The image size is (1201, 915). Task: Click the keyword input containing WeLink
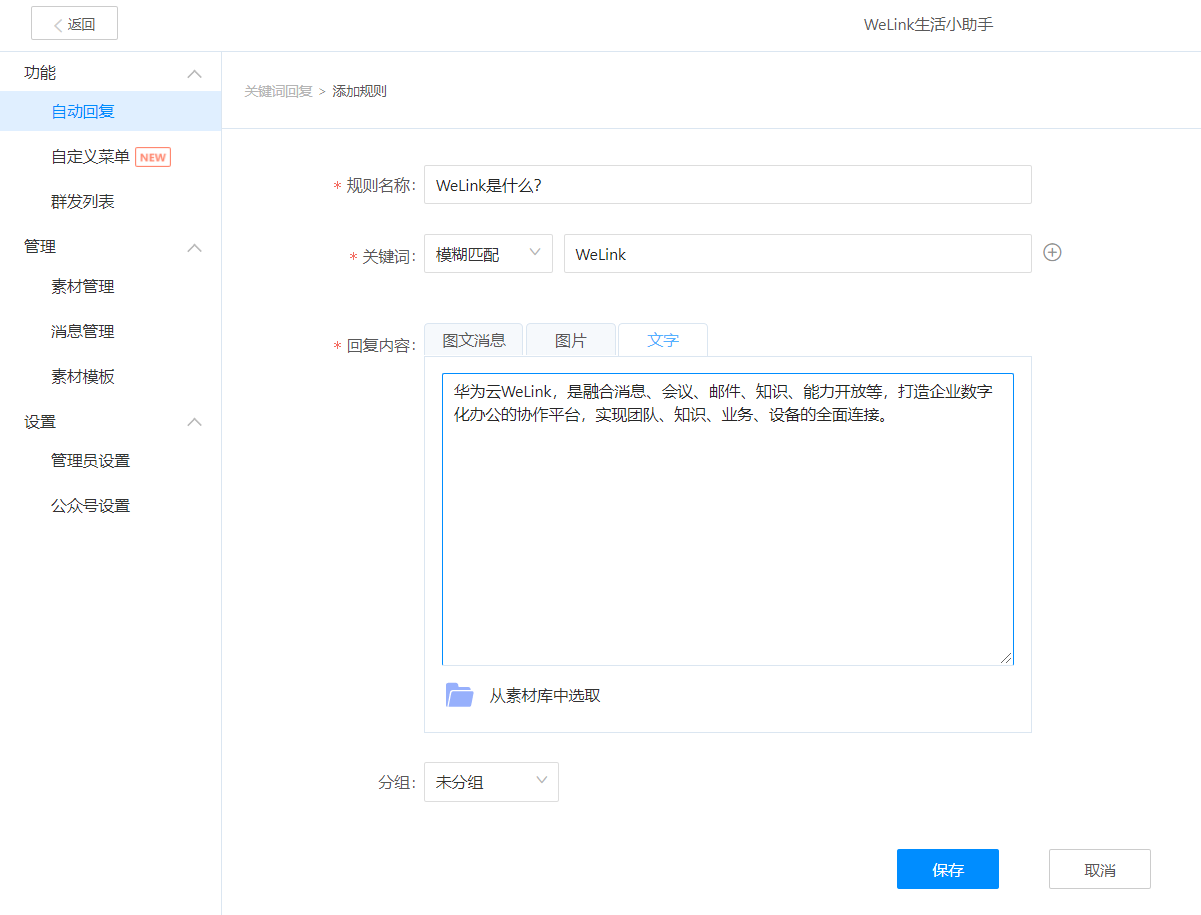click(x=796, y=253)
